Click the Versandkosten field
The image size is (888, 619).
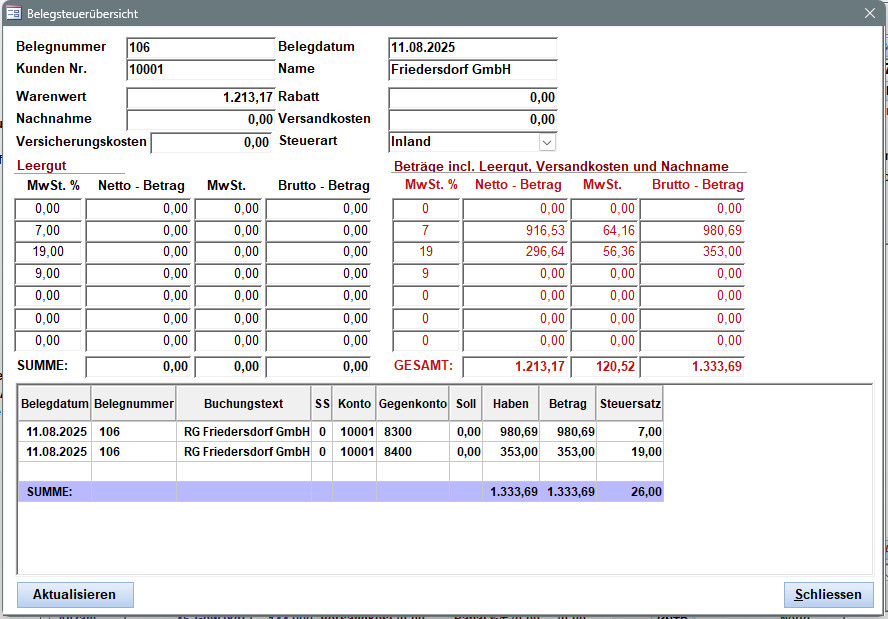[x=472, y=120]
